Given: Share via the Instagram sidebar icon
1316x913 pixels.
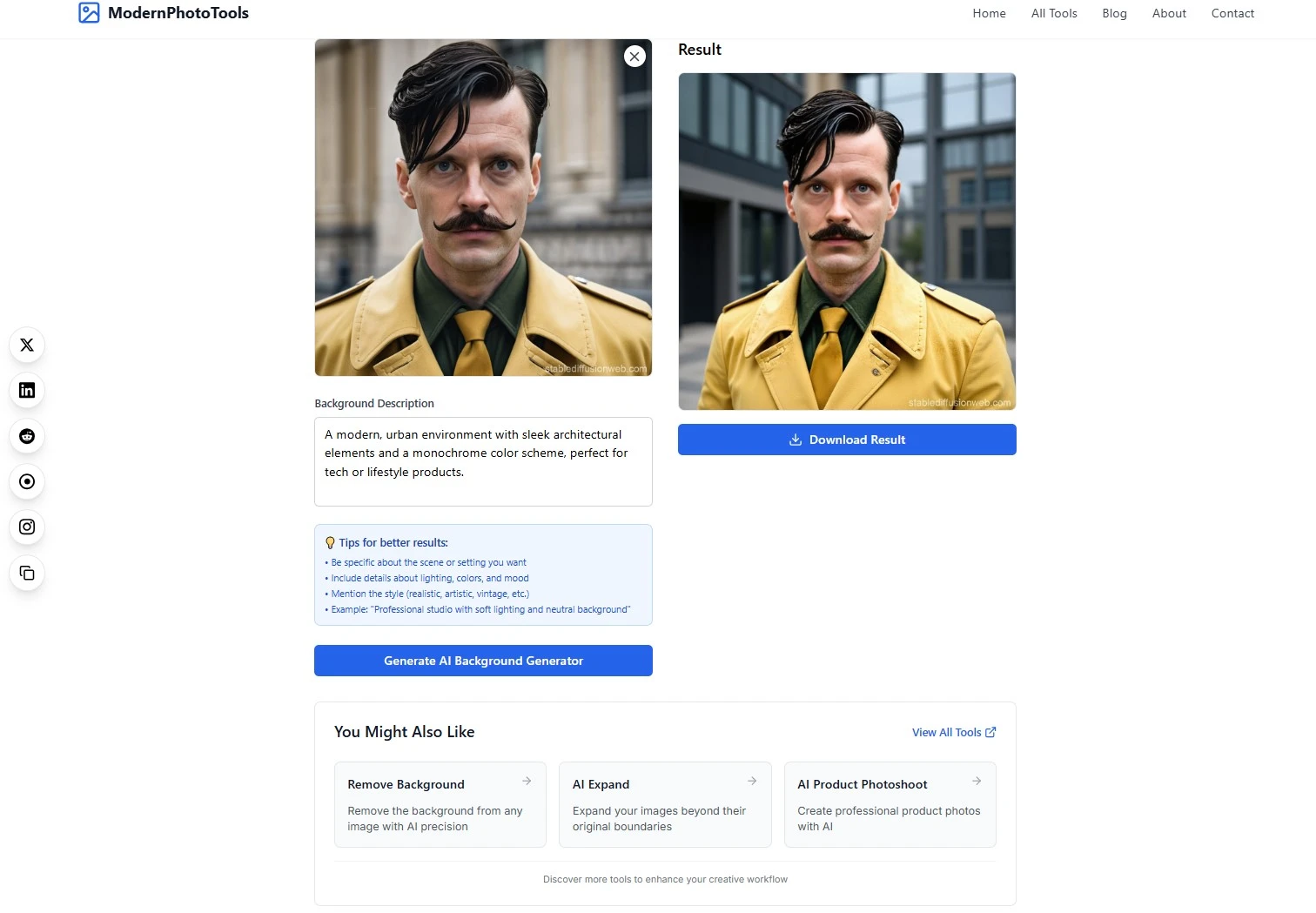Looking at the screenshot, I should [27, 527].
